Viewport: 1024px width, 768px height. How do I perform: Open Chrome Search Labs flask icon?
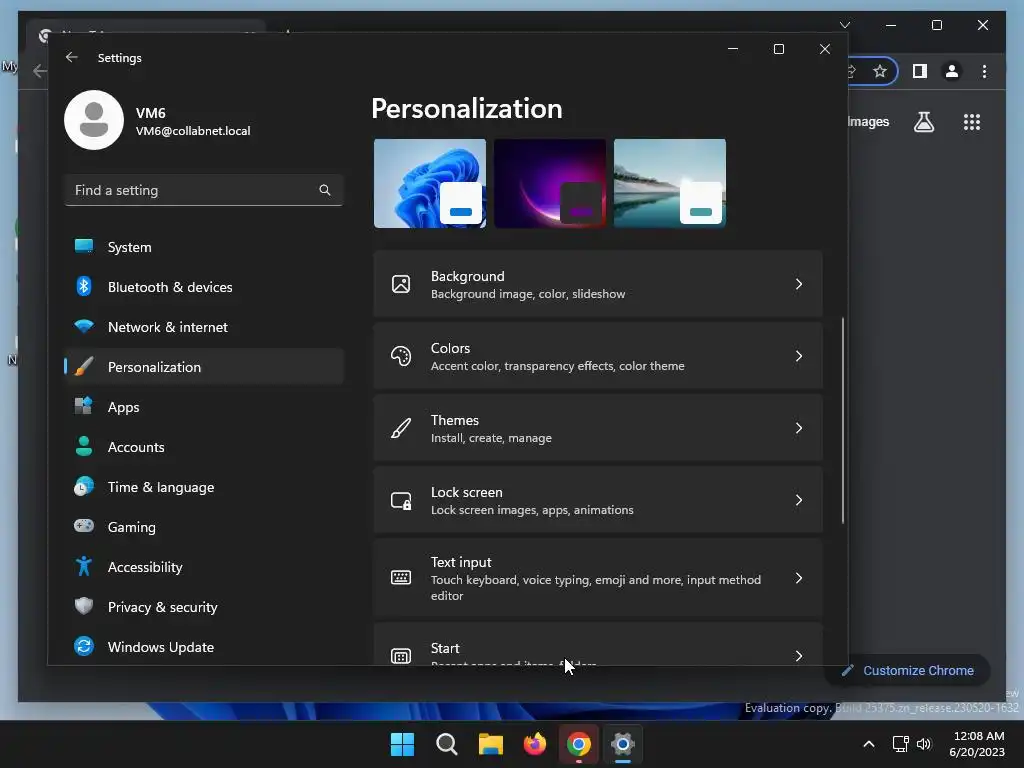pos(923,122)
